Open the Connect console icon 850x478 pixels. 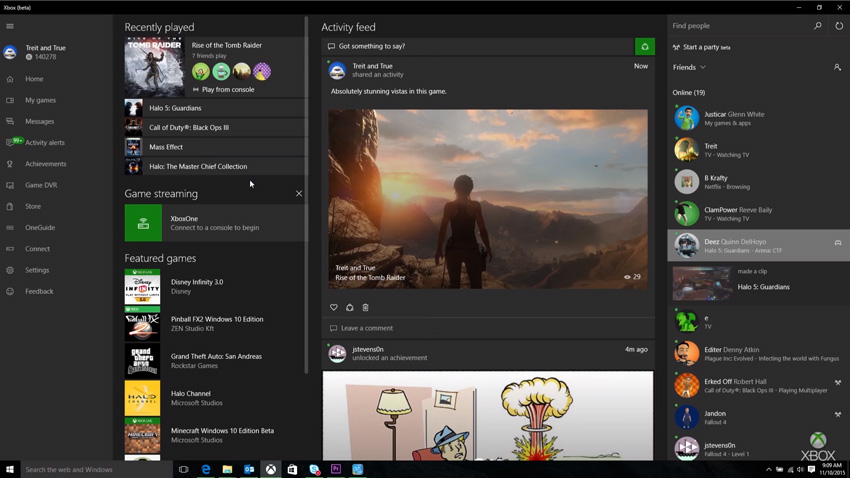pyautogui.click(x=10, y=249)
